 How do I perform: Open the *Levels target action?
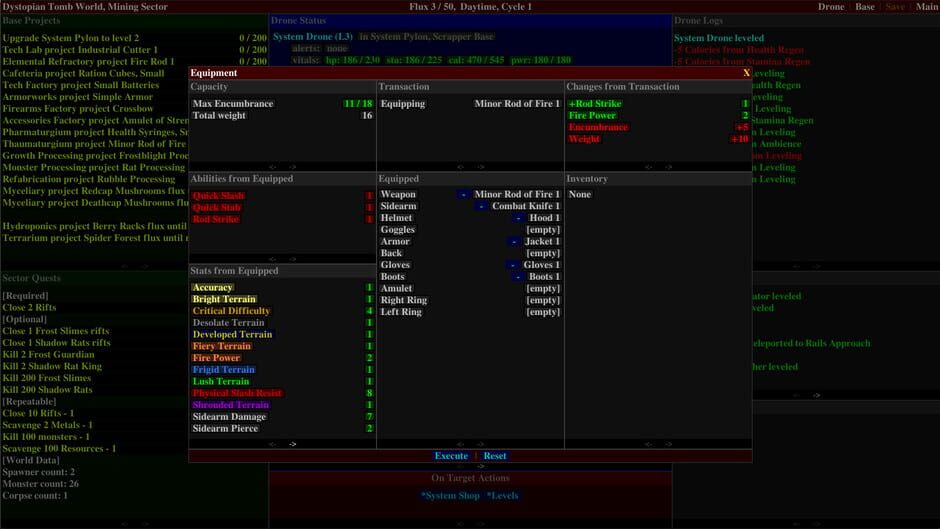[502, 495]
